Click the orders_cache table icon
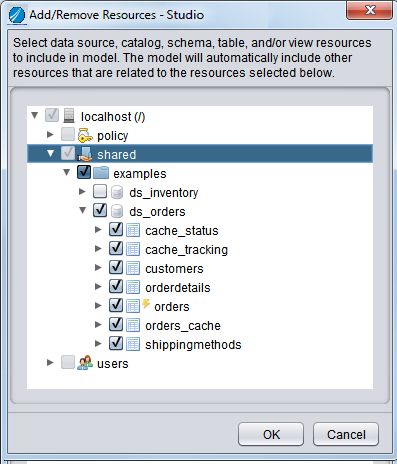The height and width of the screenshot is (464, 397). pyautogui.click(x=133, y=325)
